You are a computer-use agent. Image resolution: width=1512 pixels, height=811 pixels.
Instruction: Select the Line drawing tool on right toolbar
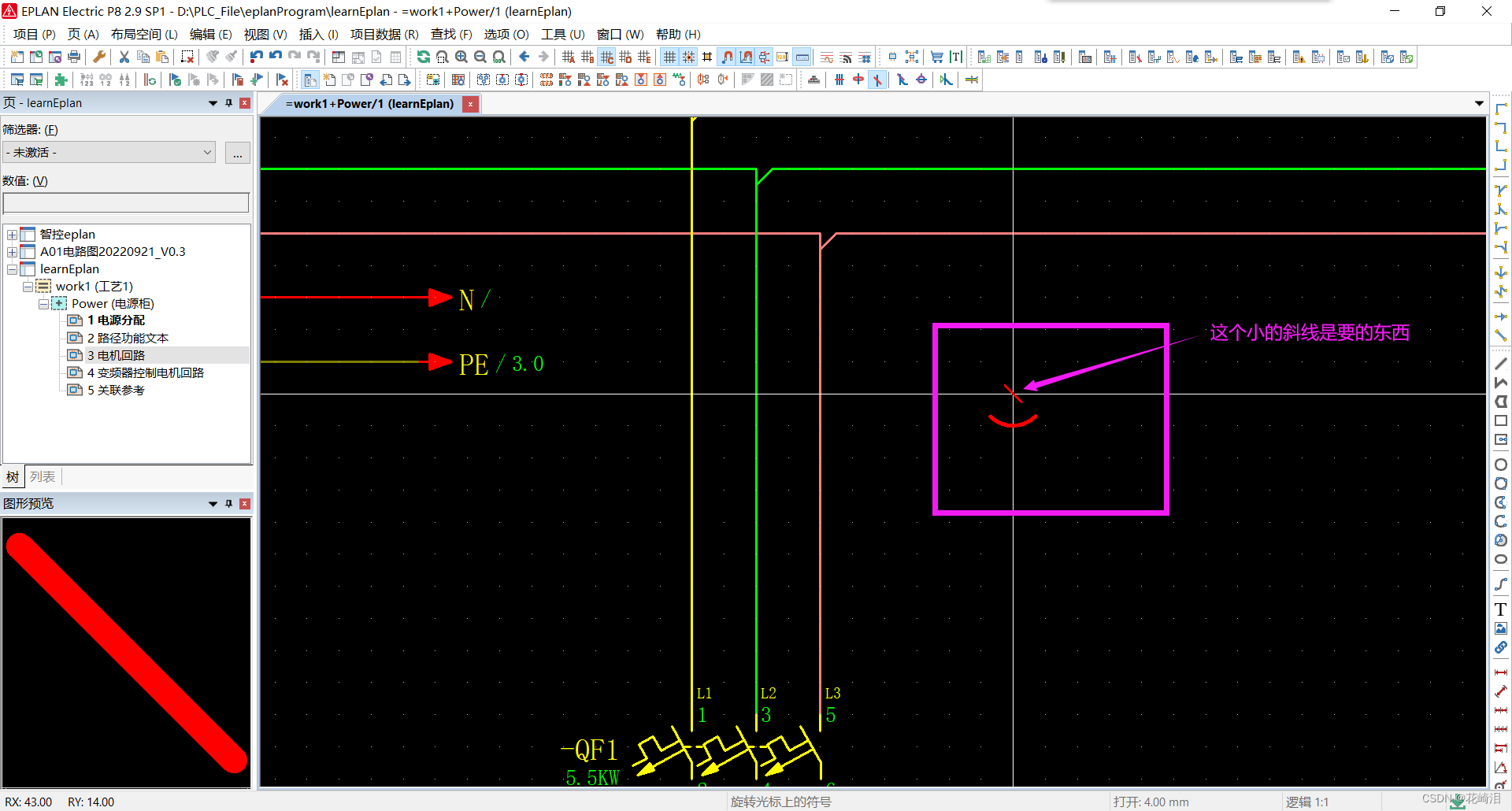tap(1501, 363)
